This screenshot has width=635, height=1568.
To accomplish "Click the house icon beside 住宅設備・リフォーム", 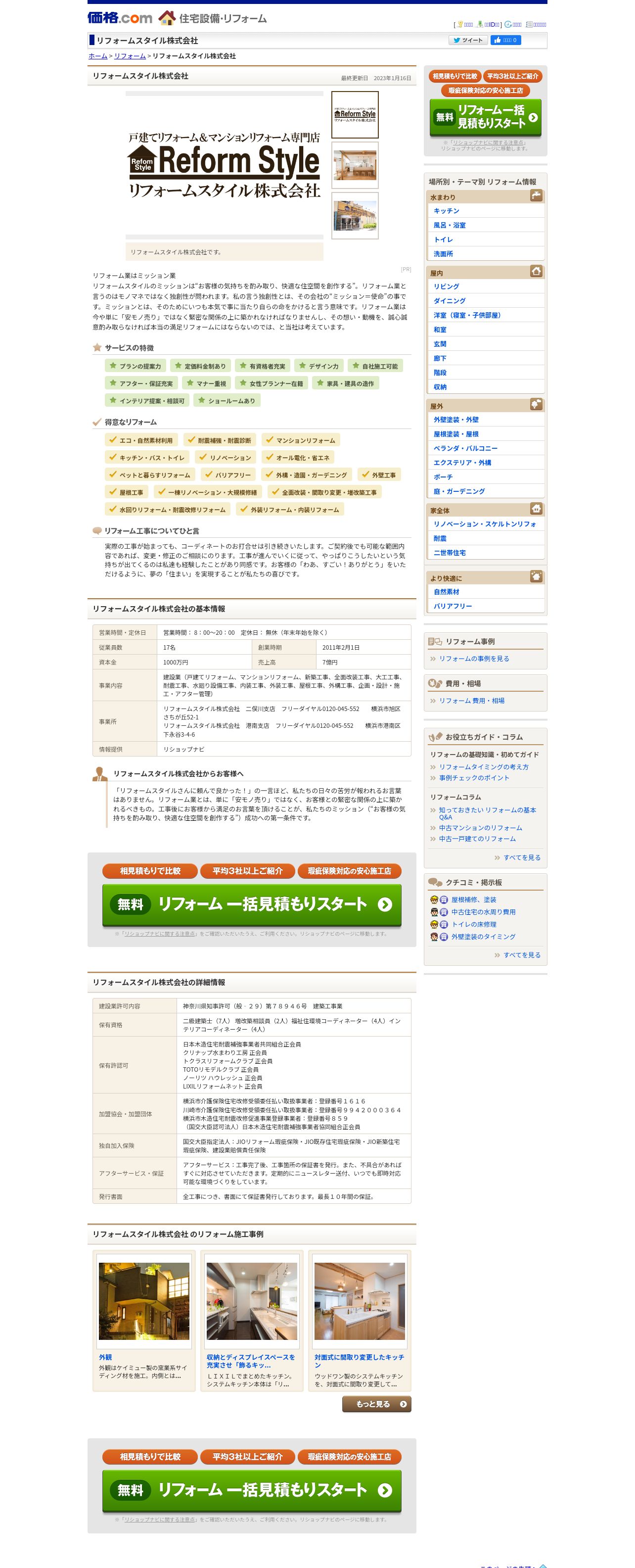I will [x=167, y=18].
